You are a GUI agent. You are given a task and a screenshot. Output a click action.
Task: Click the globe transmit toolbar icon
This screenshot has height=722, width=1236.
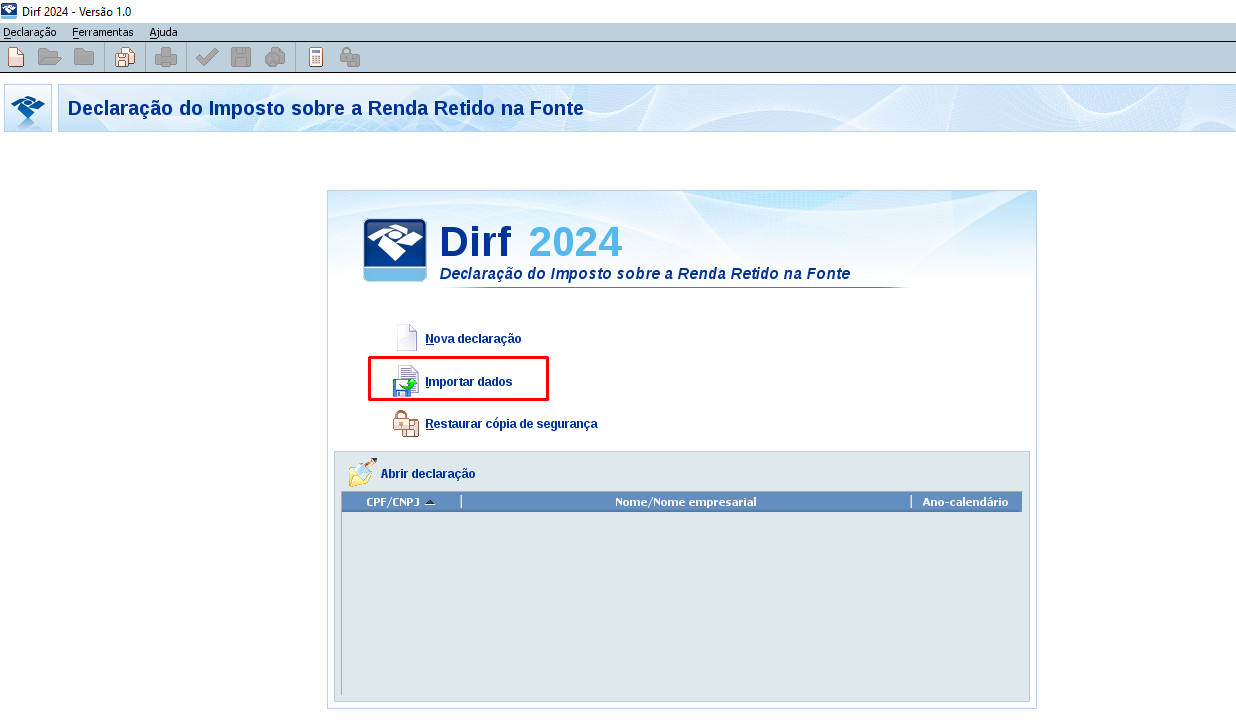point(275,57)
